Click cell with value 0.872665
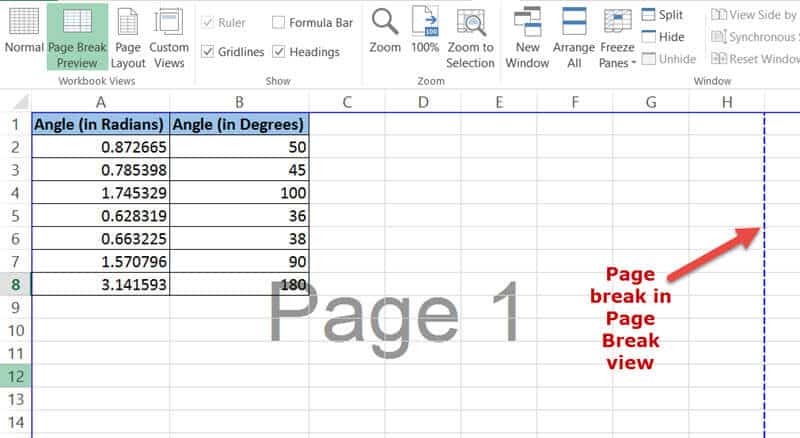800x438 pixels. [x=101, y=147]
